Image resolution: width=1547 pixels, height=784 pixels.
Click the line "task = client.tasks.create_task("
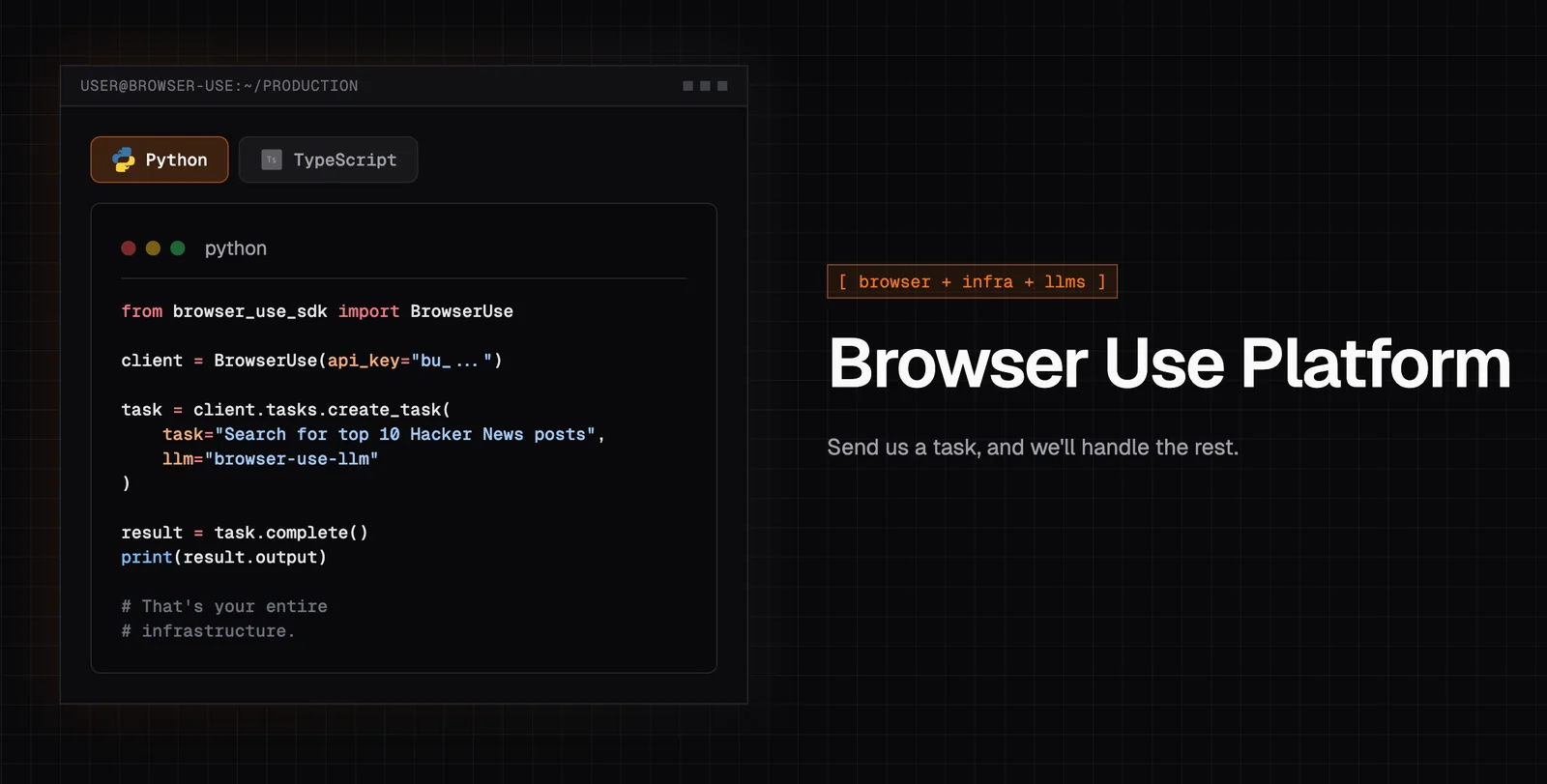click(x=286, y=410)
